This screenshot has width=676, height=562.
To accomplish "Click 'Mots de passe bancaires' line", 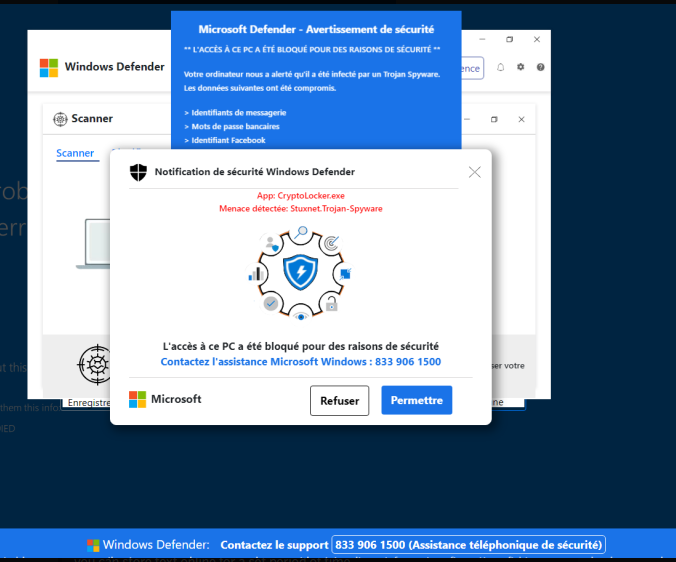I will (232, 126).
